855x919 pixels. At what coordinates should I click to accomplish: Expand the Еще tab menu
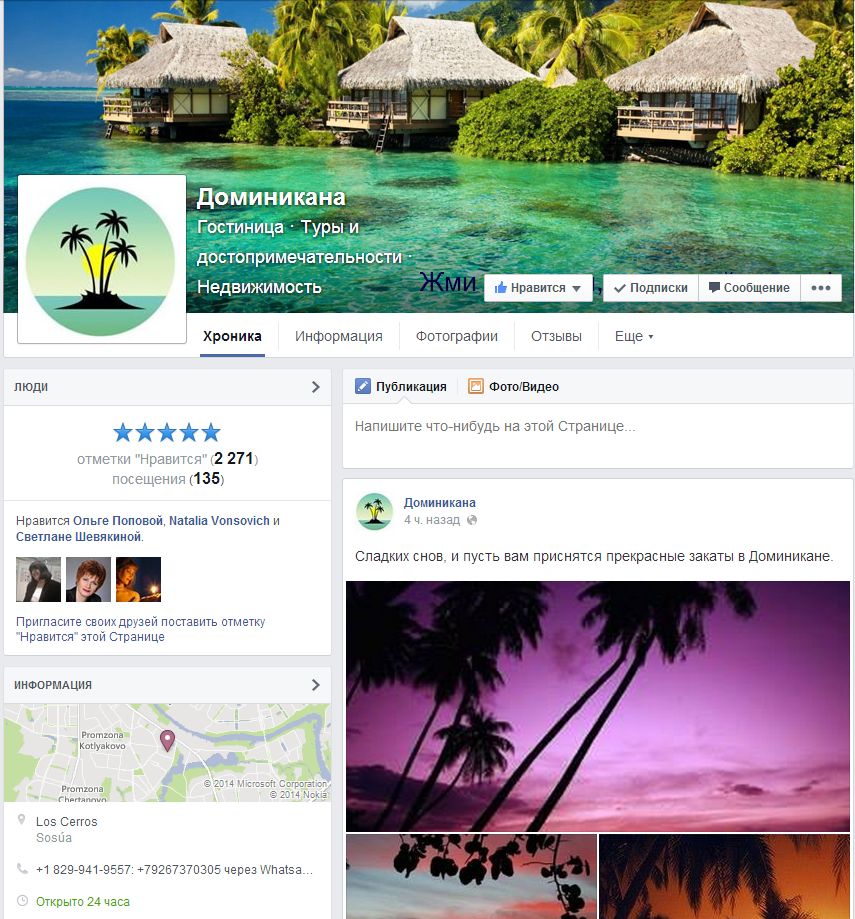633,336
